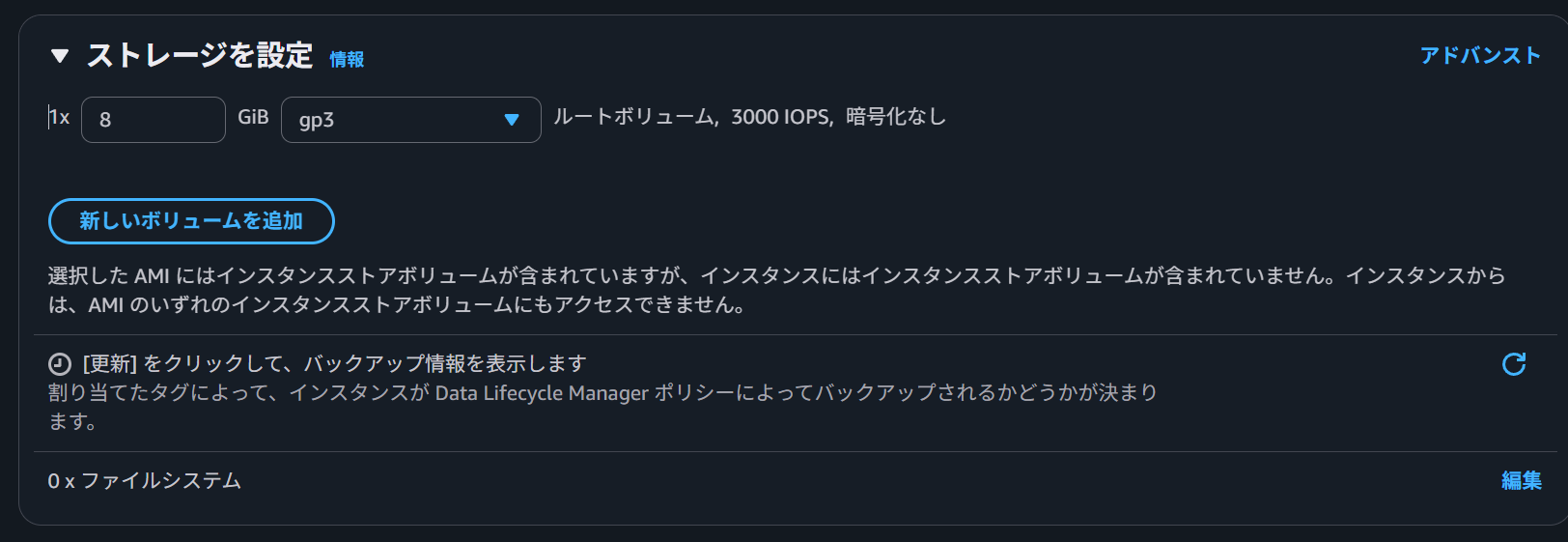Click the GiB unit label
This screenshot has width=1568, height=542.
point(253,118)
